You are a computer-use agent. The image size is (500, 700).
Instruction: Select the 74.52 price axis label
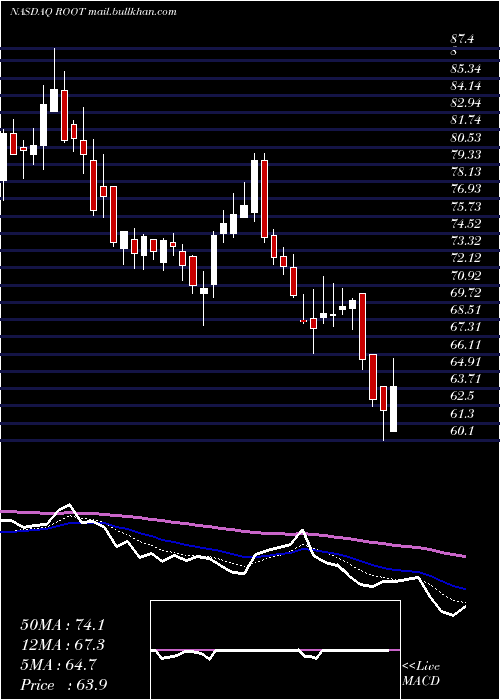466,224
